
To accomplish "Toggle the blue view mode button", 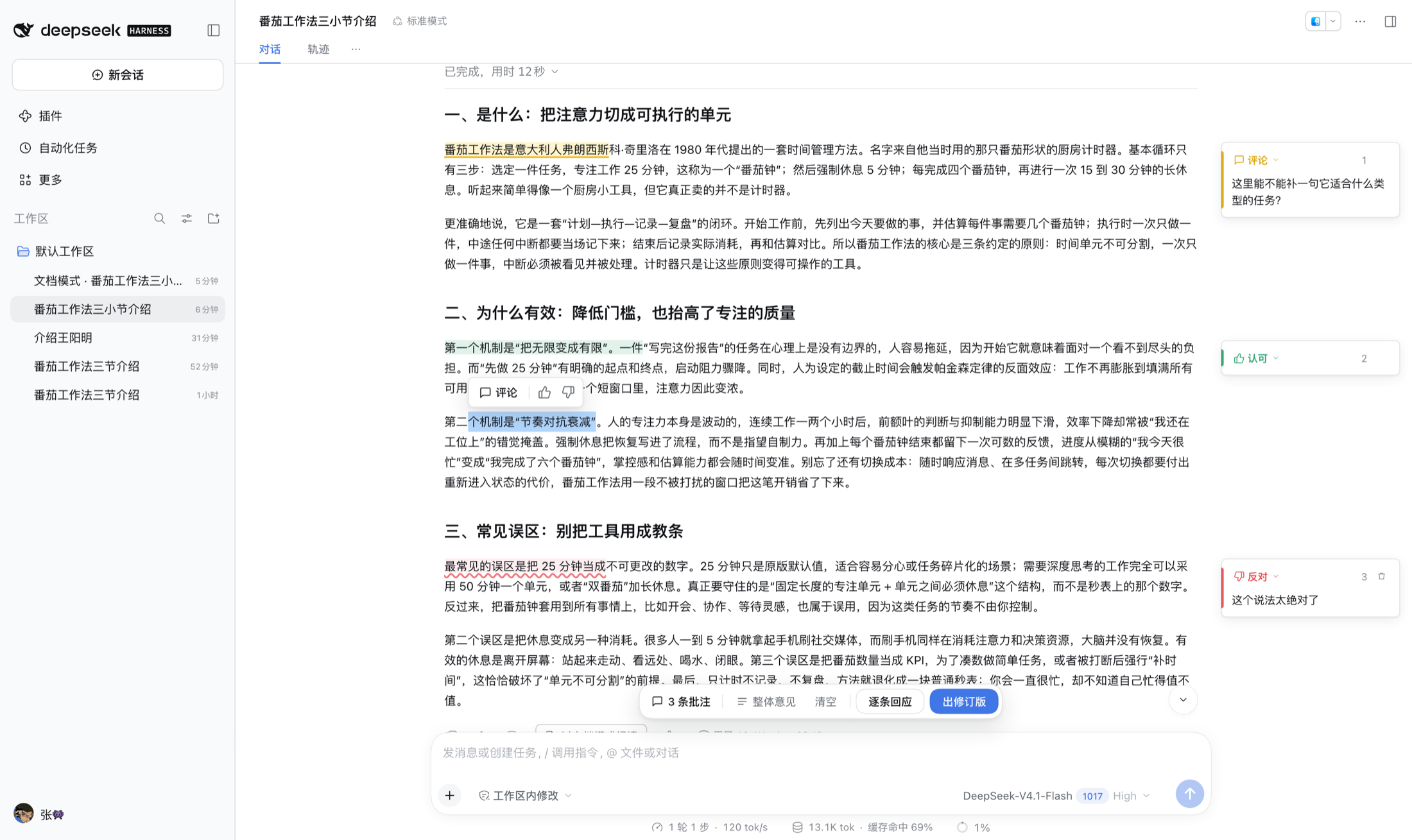I will [x=1316, y=21].
